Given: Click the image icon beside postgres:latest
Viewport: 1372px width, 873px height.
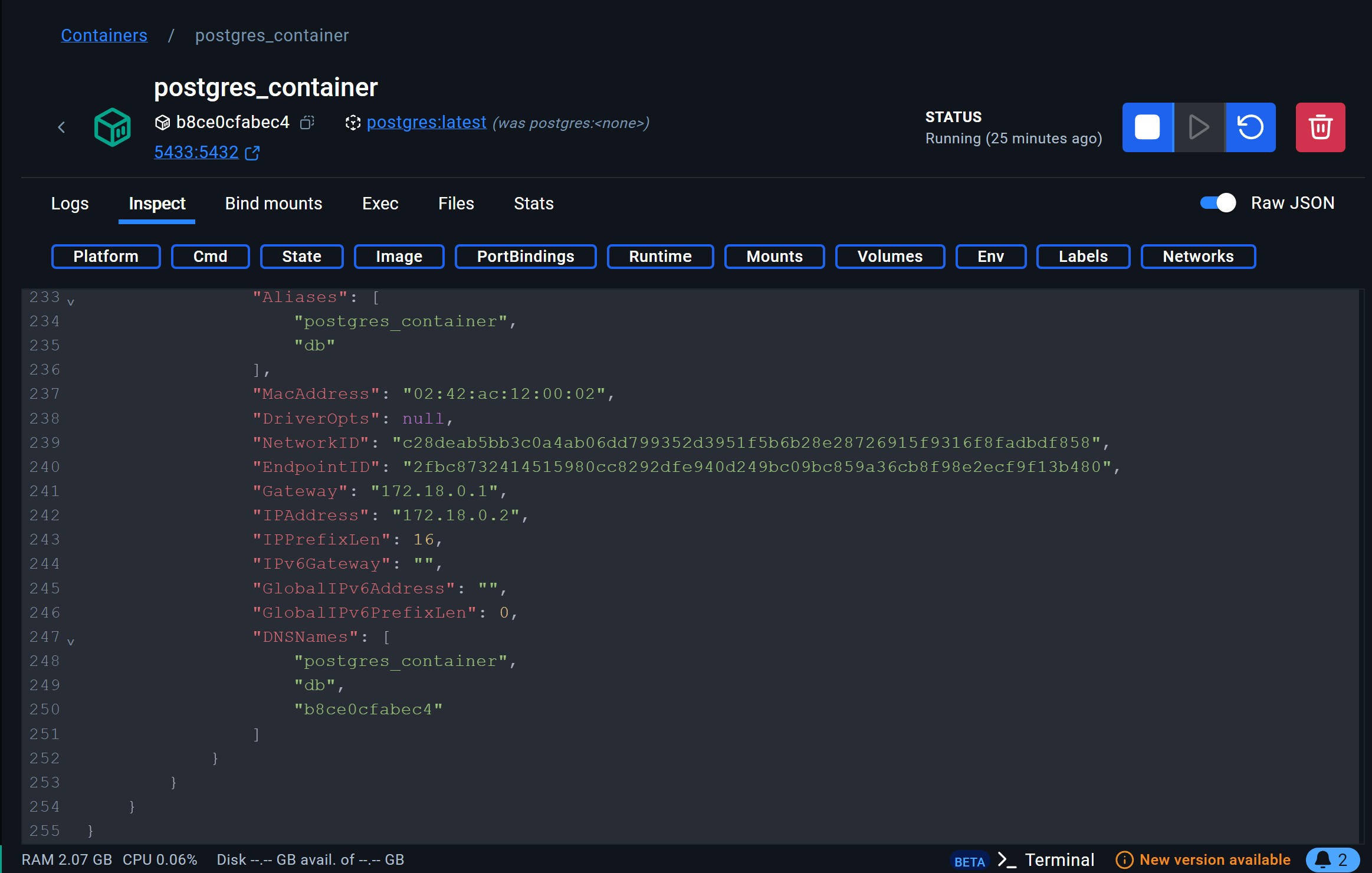Looking at the screenshot, I should 352,123.
